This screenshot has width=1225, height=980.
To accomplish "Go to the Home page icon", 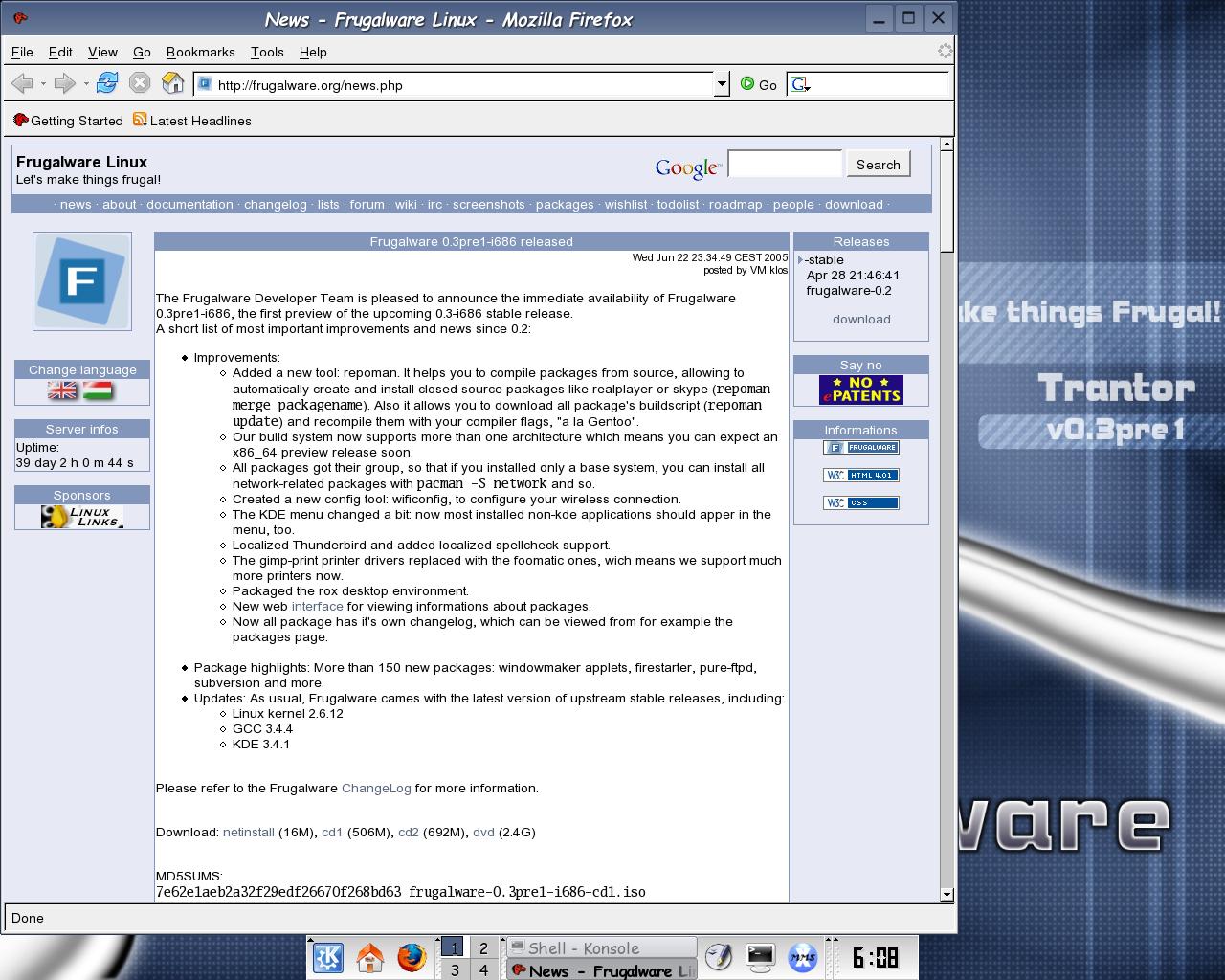I will pyautogui.click(x=172, y=83).
